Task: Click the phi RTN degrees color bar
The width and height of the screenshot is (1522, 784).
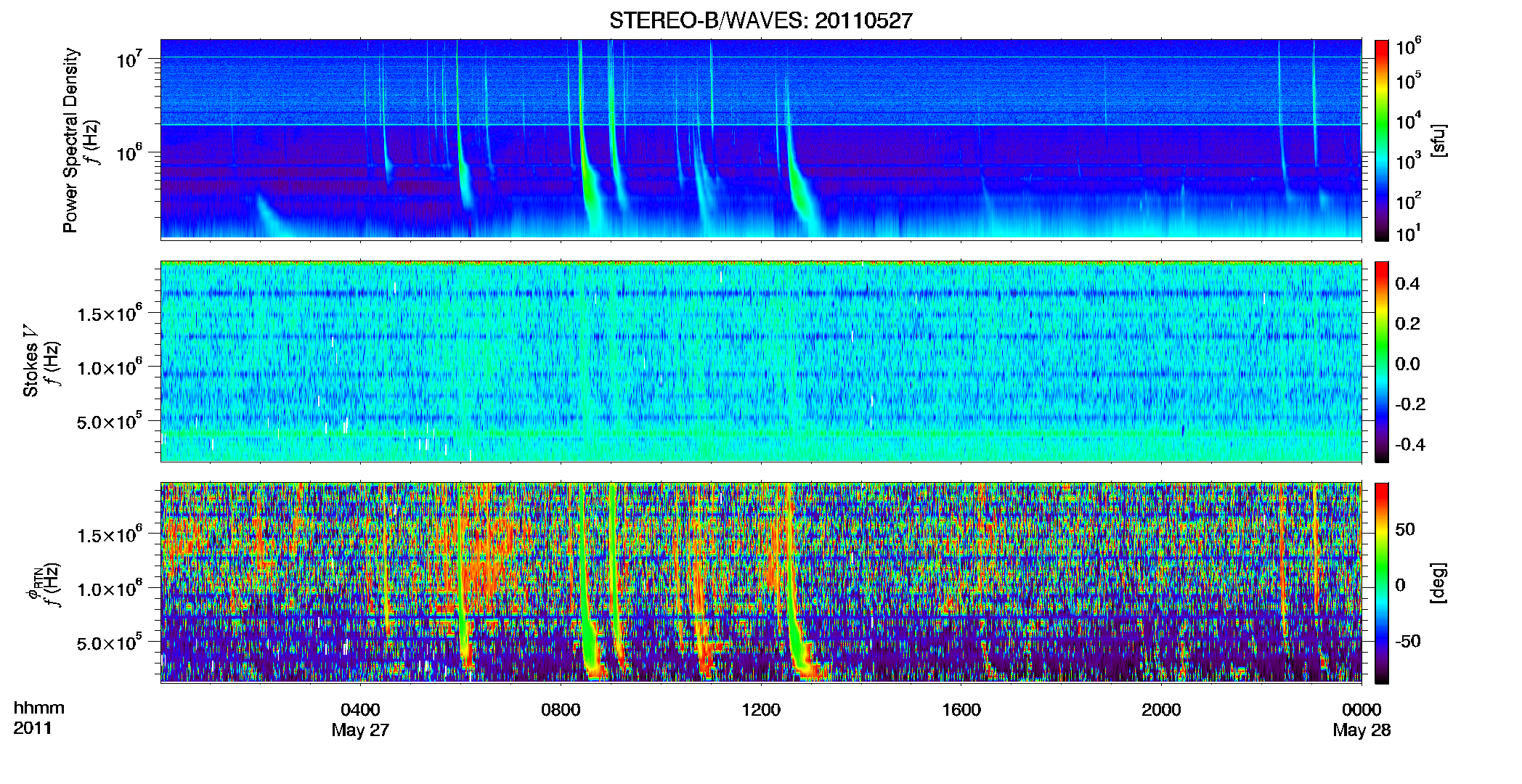Action: point(1382,583)
